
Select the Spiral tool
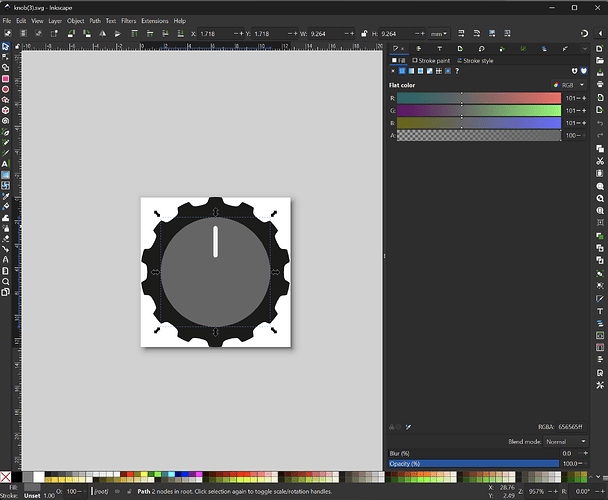5,121
